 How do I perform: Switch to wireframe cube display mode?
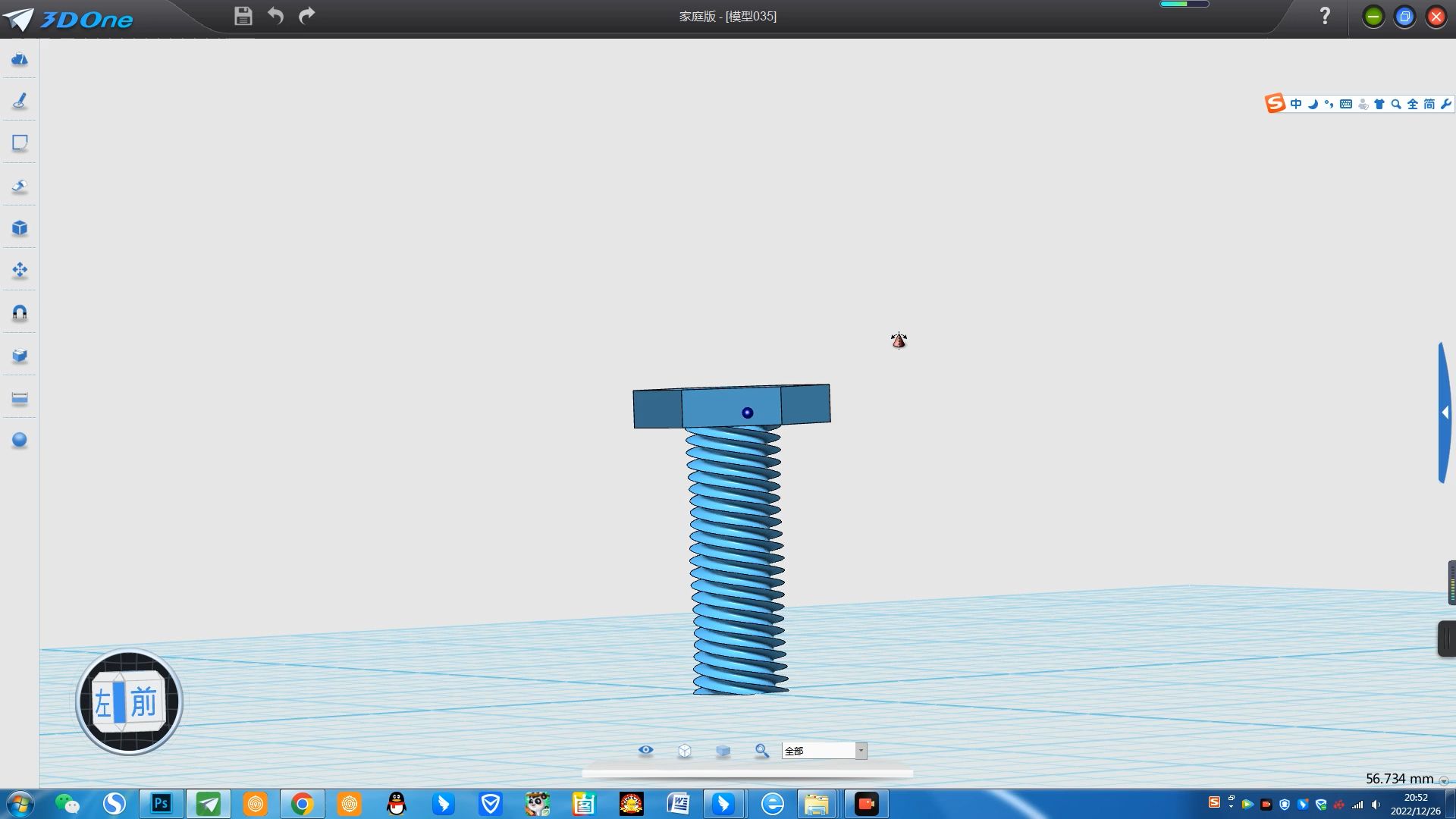pyautogui.click(x=685, y=750)
